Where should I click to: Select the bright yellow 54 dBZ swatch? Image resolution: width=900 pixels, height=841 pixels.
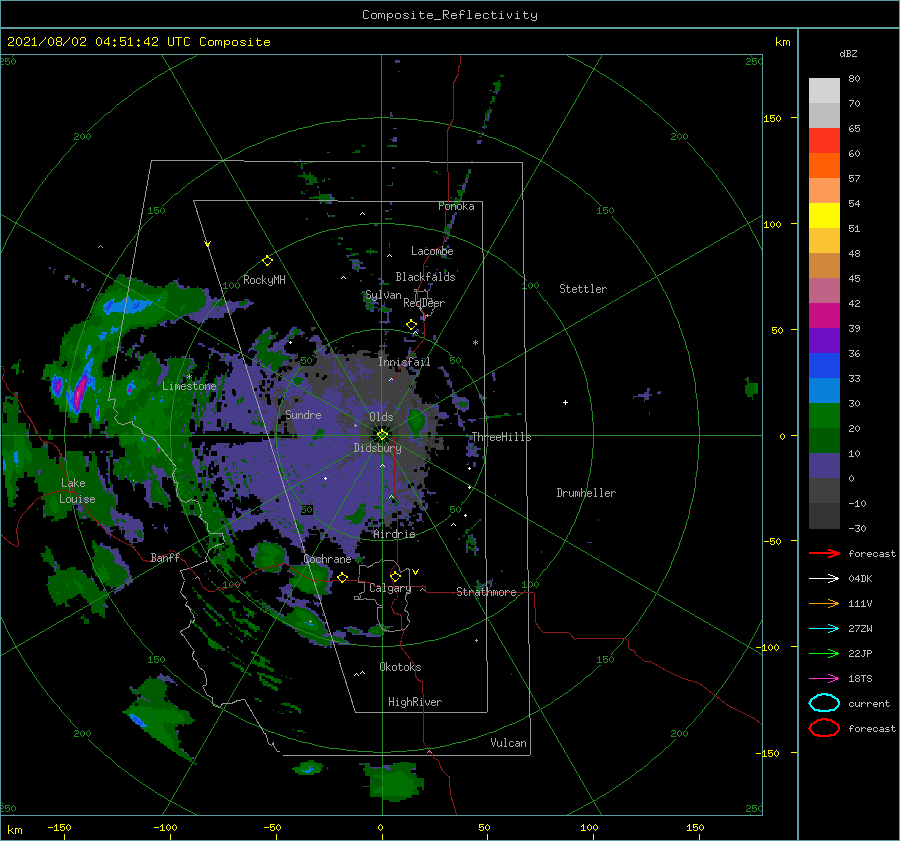pos(824,216)
